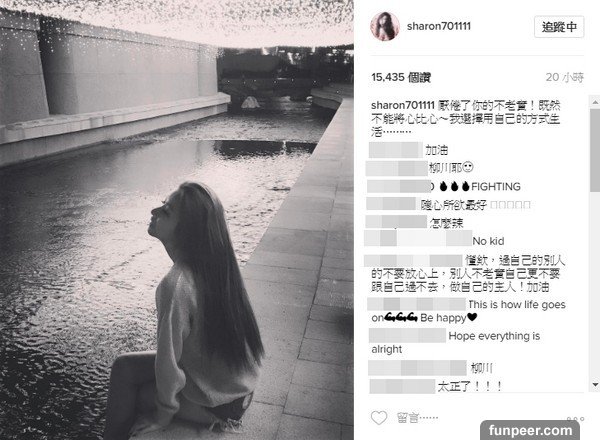Viewport: 600px width, 440px height.
Task: Click the comments scrollbar up arrow
Action: pyautogui.click(x=595, y=102)
